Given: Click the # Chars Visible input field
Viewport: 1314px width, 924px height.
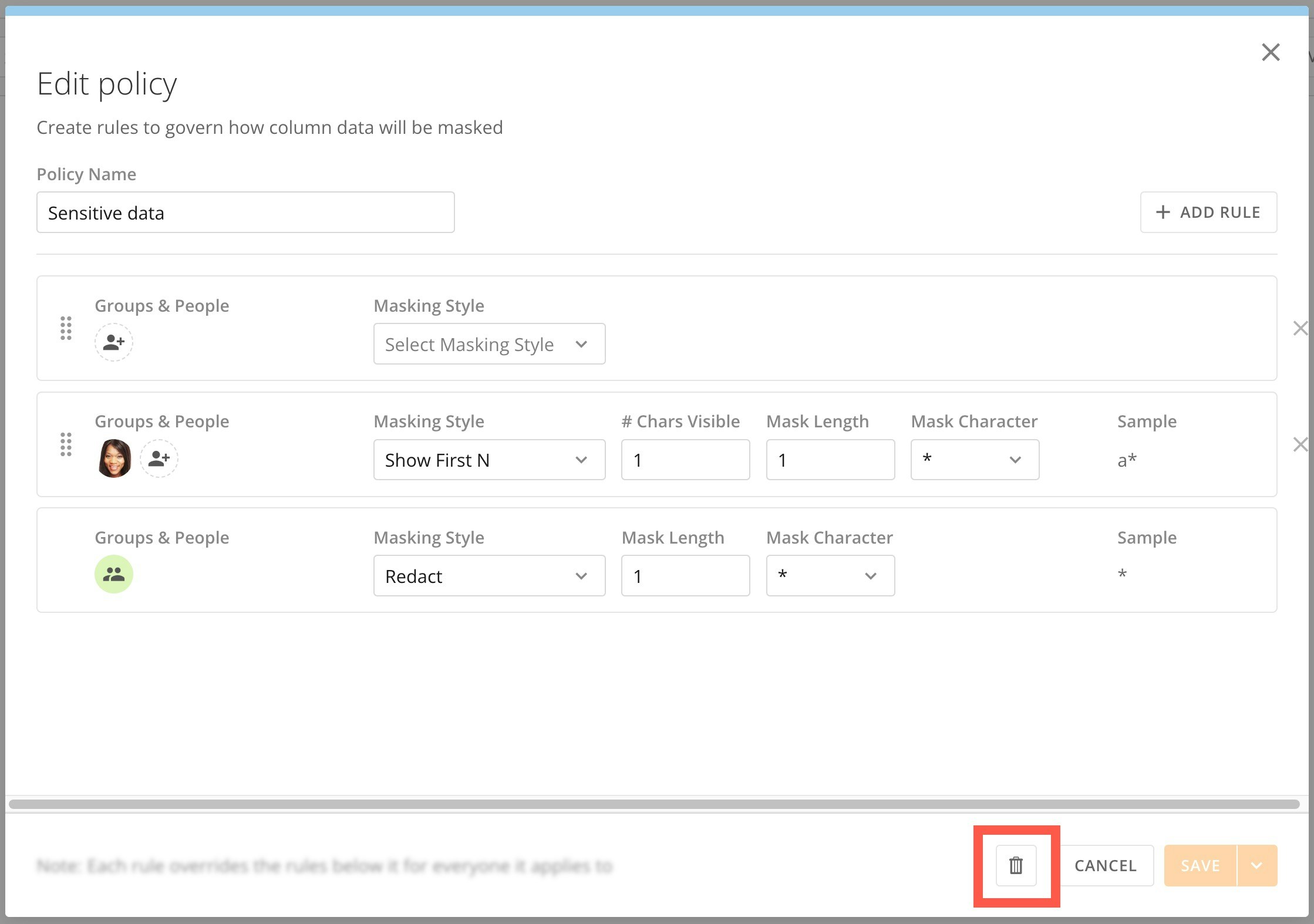Looking at the screenshot, I should [685, 460].
